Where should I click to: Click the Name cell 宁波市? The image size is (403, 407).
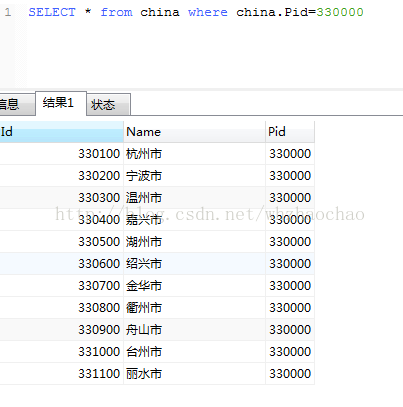point(194,176)
